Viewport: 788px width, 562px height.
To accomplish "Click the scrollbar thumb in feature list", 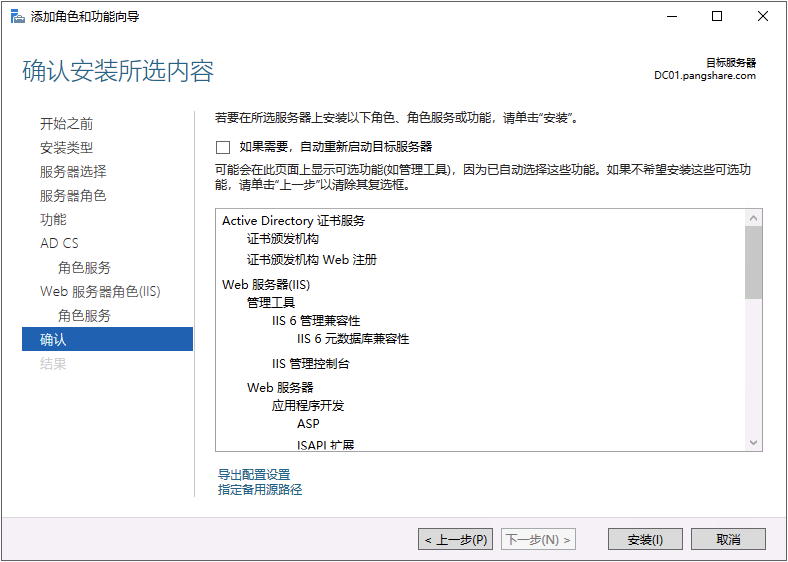I will (x=754, y=261).
